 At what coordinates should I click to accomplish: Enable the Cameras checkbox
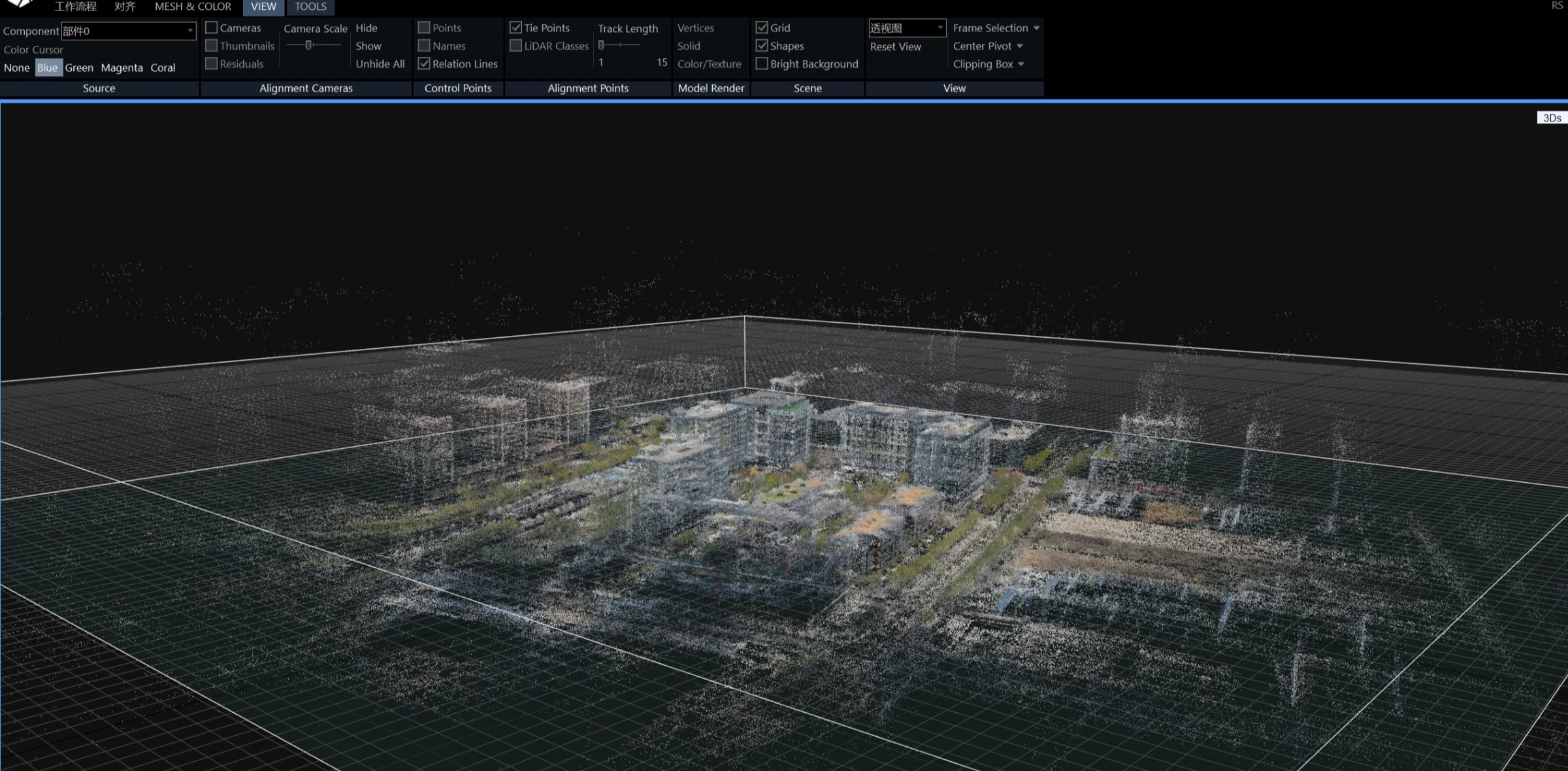(x=211, y=28)
